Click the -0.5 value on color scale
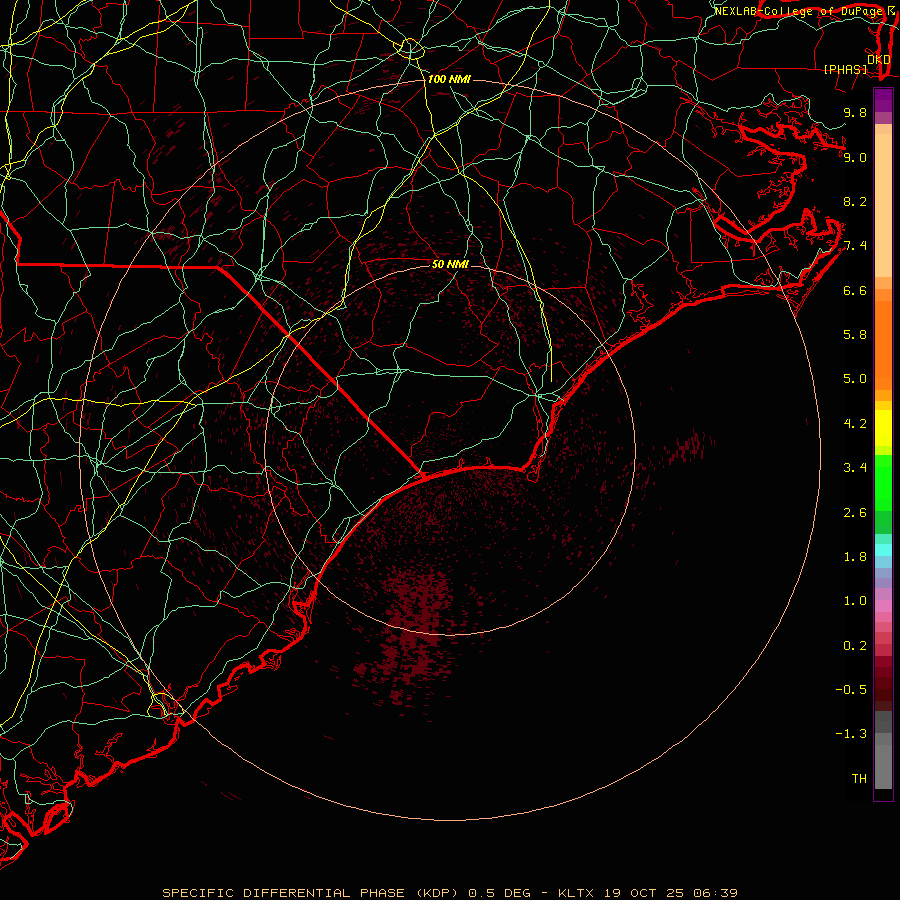Viewport: 900px width, 900px height. click(x=851, y=689)
